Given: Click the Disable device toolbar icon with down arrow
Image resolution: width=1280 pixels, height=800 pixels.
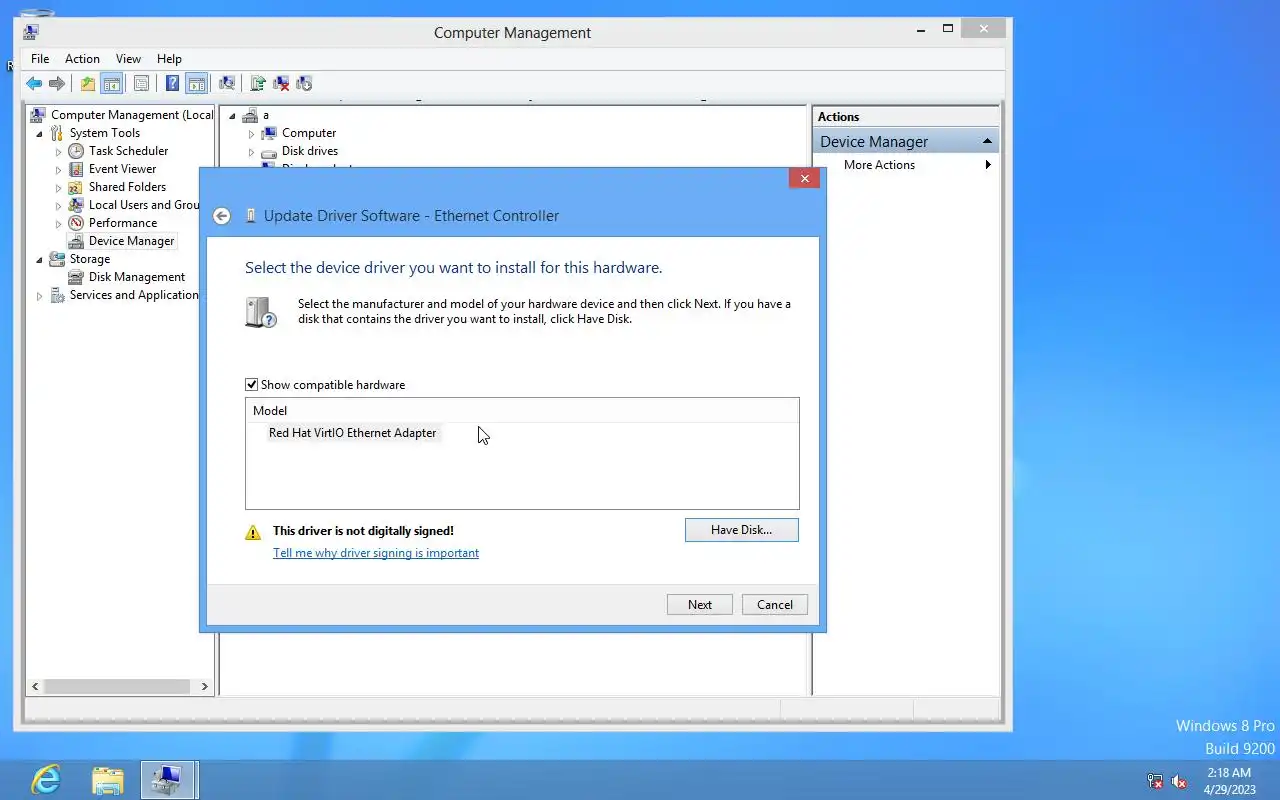Looking at the screenshot, I should tap(304, 84).
